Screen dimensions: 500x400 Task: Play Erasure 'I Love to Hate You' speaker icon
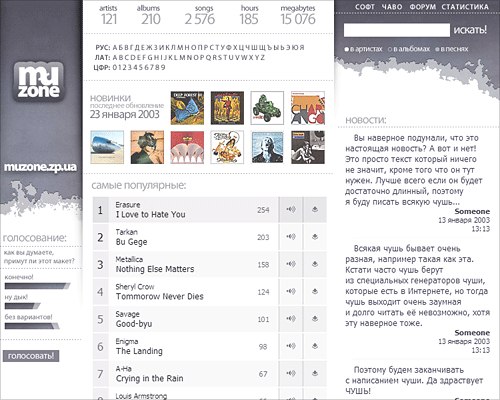291,209
